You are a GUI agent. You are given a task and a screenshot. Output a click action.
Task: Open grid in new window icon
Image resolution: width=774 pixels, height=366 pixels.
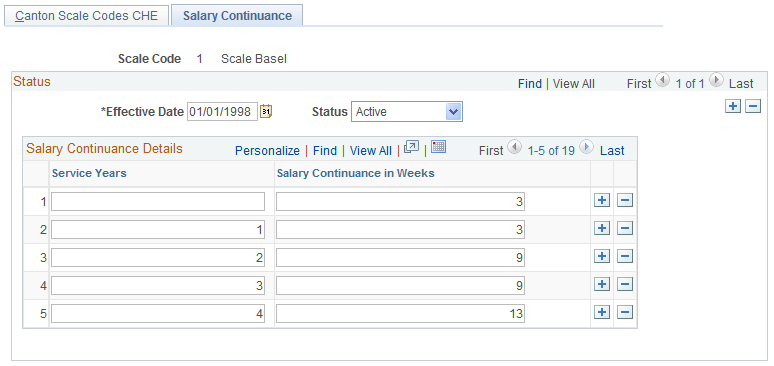click(x=411, y=147)
